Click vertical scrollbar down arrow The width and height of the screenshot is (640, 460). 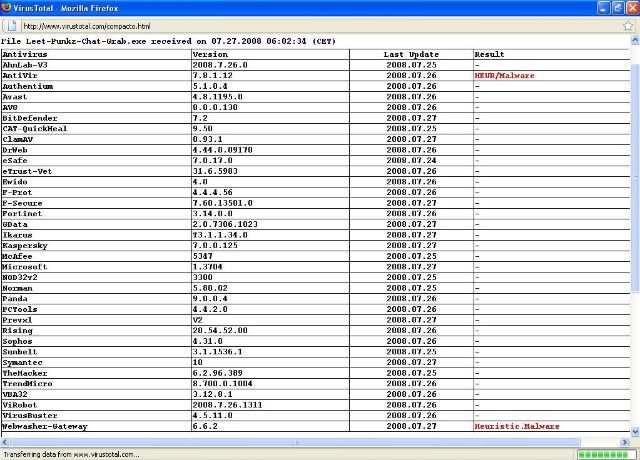(x=635, y=431)
